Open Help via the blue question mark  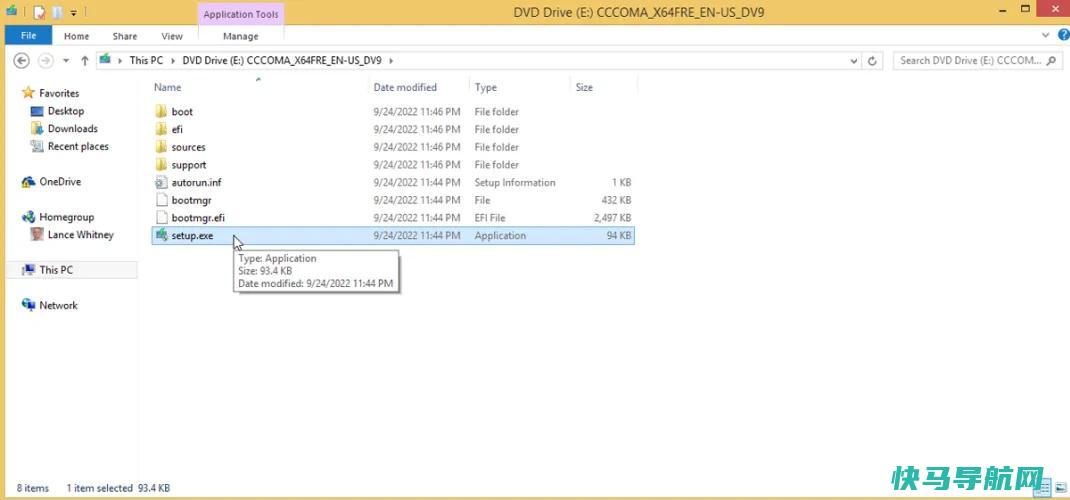(1062, 35)
